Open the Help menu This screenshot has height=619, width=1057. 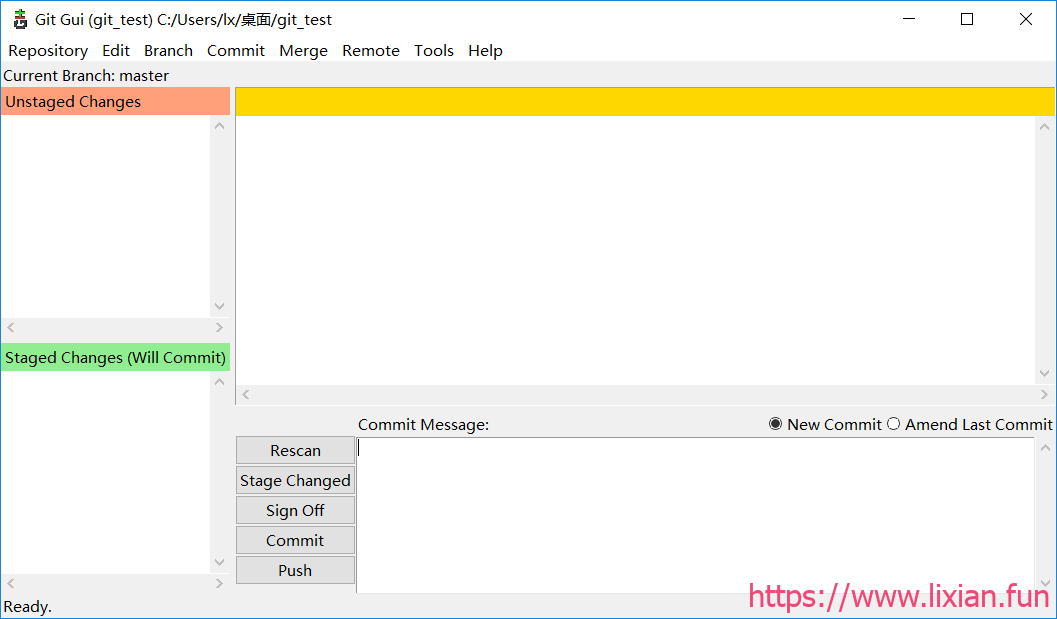click(x=485, y=51)
